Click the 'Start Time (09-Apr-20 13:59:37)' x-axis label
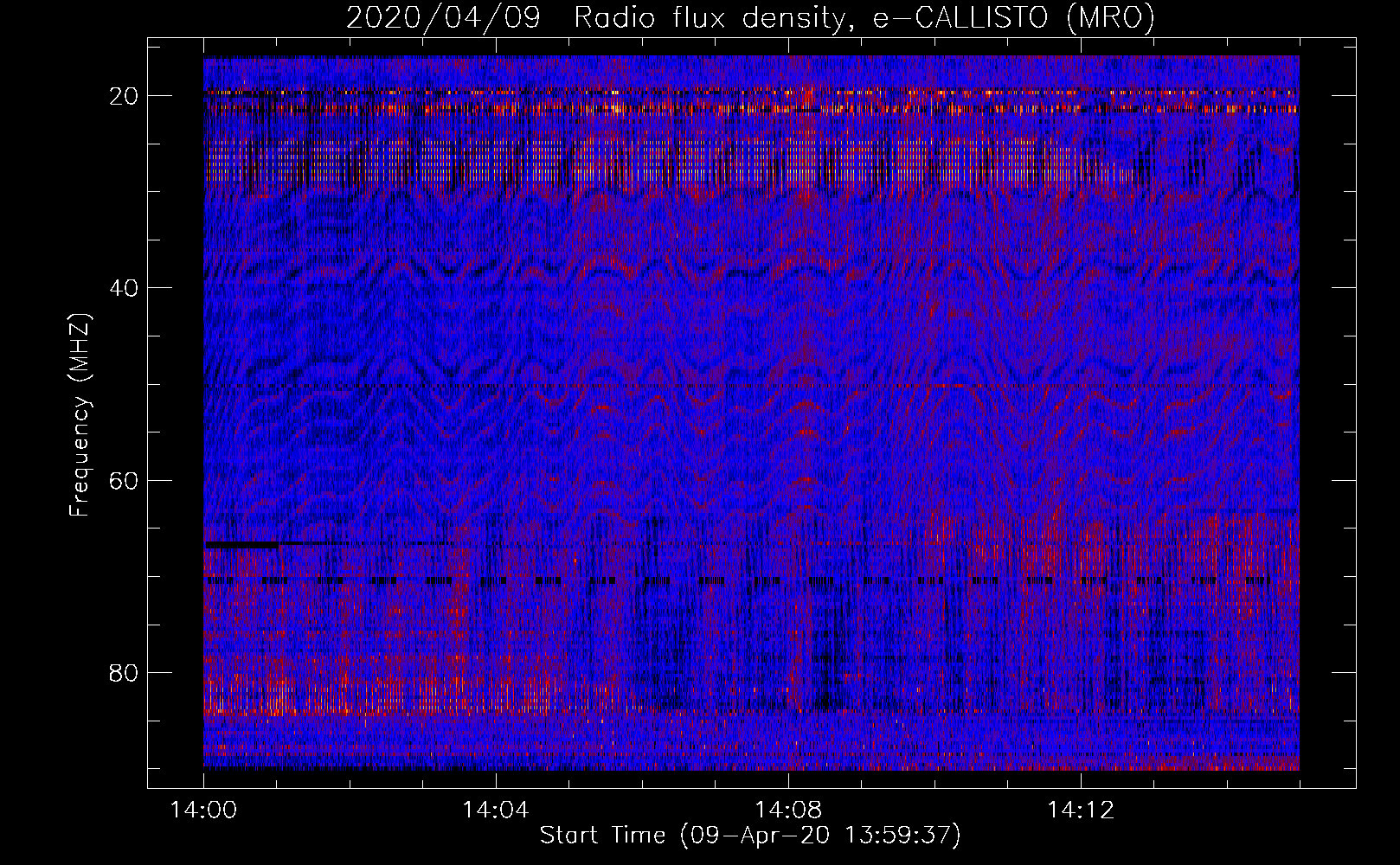 point(750,836)
